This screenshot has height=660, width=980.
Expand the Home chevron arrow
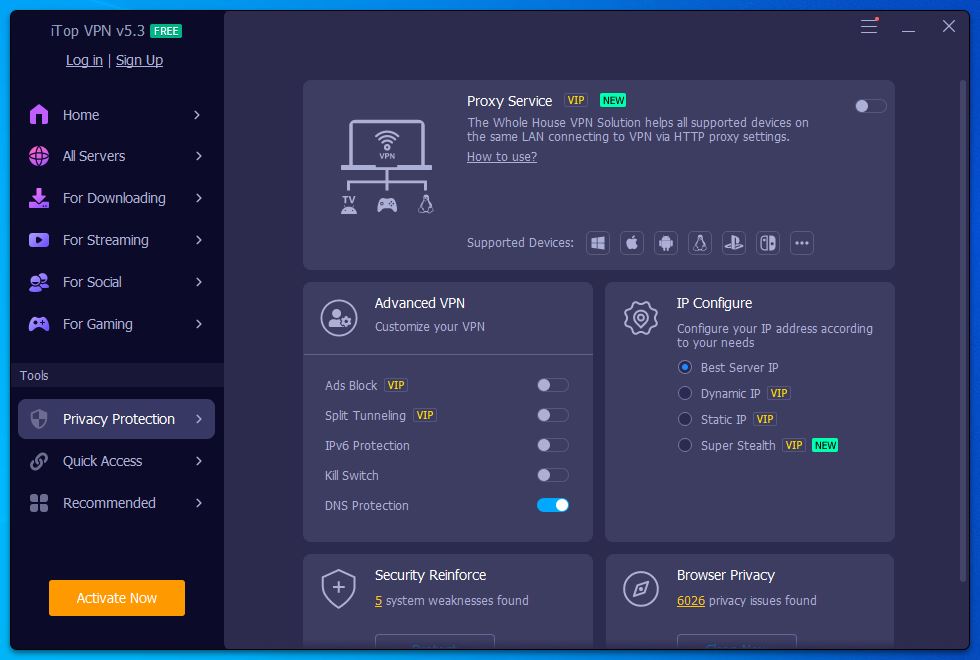pos(197,115)
